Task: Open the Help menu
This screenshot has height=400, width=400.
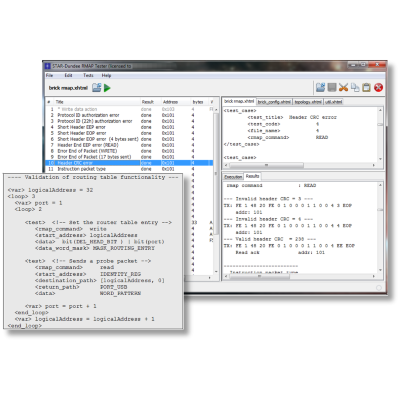Action: (x=106, y=75)
